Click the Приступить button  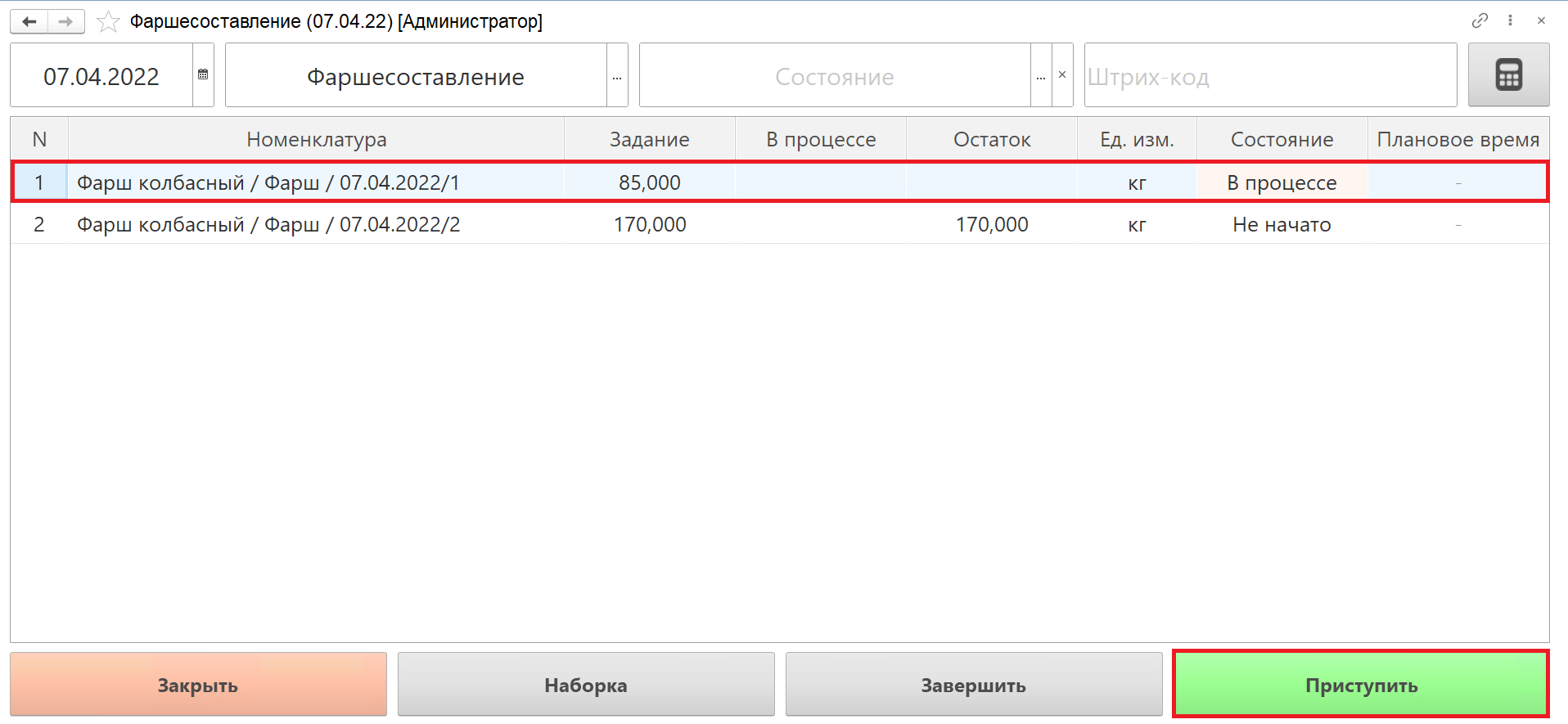pos(1360,685)
